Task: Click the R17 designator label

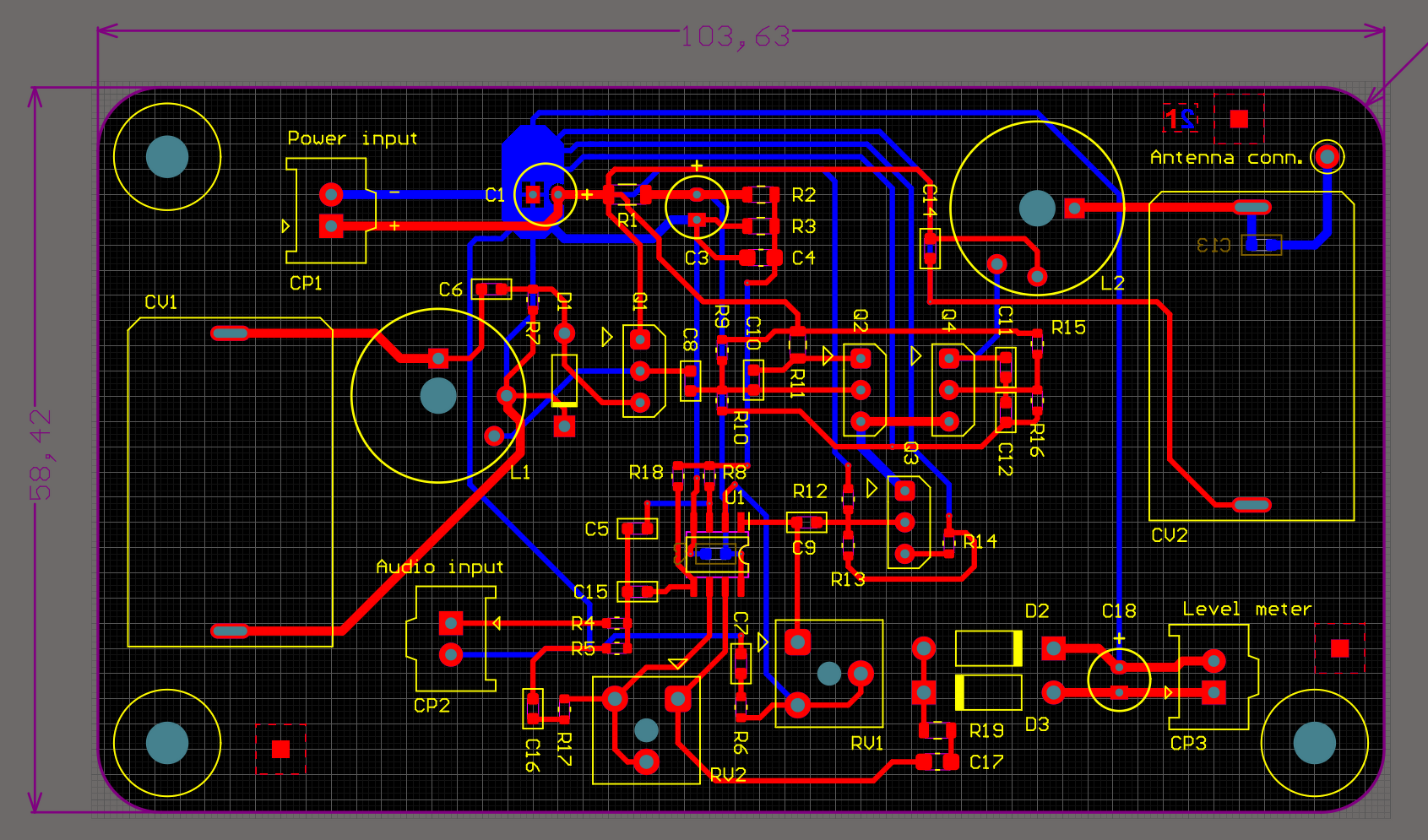Action: [564, 750]
